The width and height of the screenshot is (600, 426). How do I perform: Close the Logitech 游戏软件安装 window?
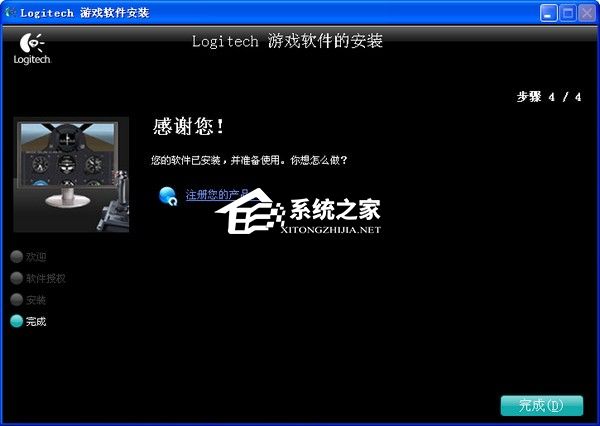click(587, 13)
